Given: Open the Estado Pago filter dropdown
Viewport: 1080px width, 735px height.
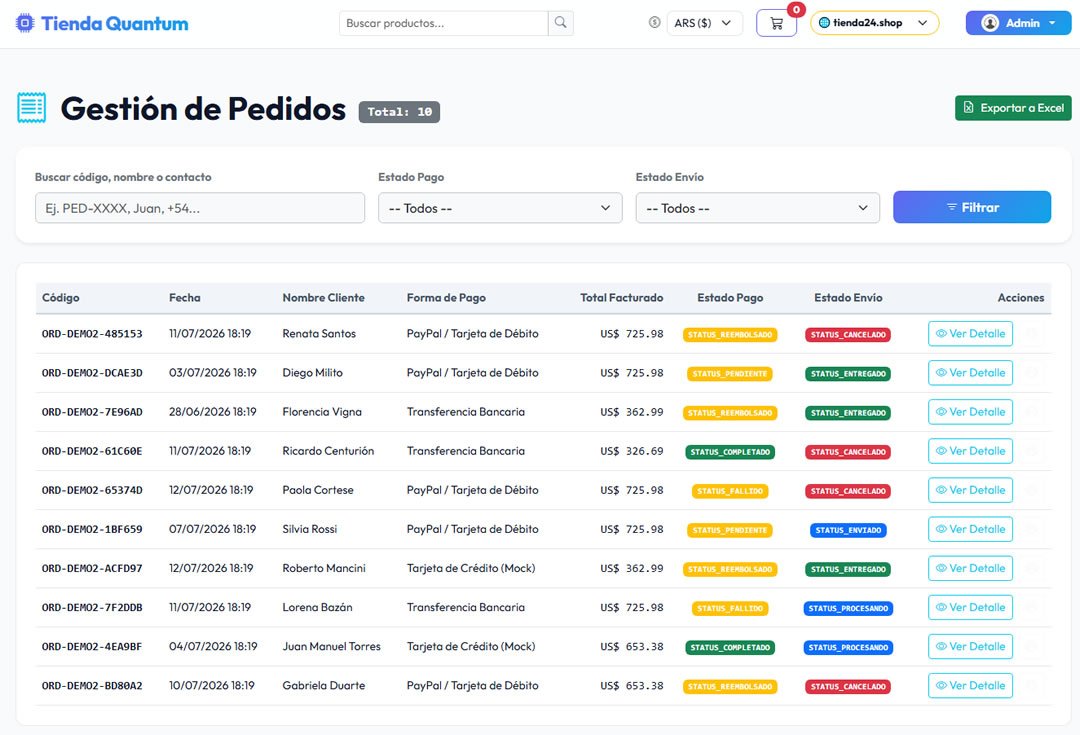Looking at the screenshot, I should [500, 208].
